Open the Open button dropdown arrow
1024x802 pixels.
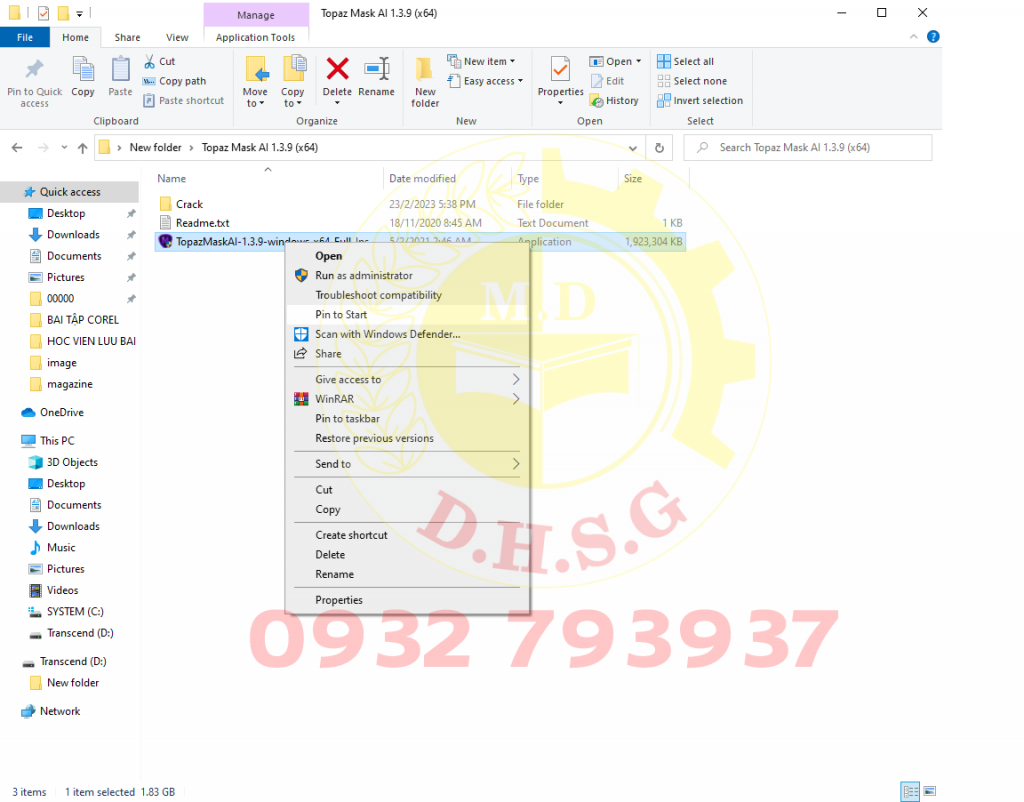pos(639,61)
